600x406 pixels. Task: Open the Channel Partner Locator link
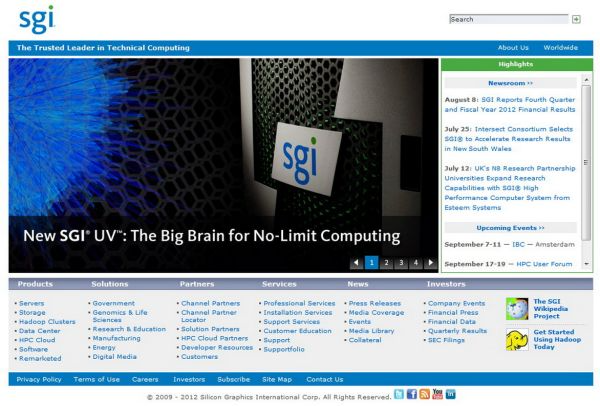click(x=209, y=316)
